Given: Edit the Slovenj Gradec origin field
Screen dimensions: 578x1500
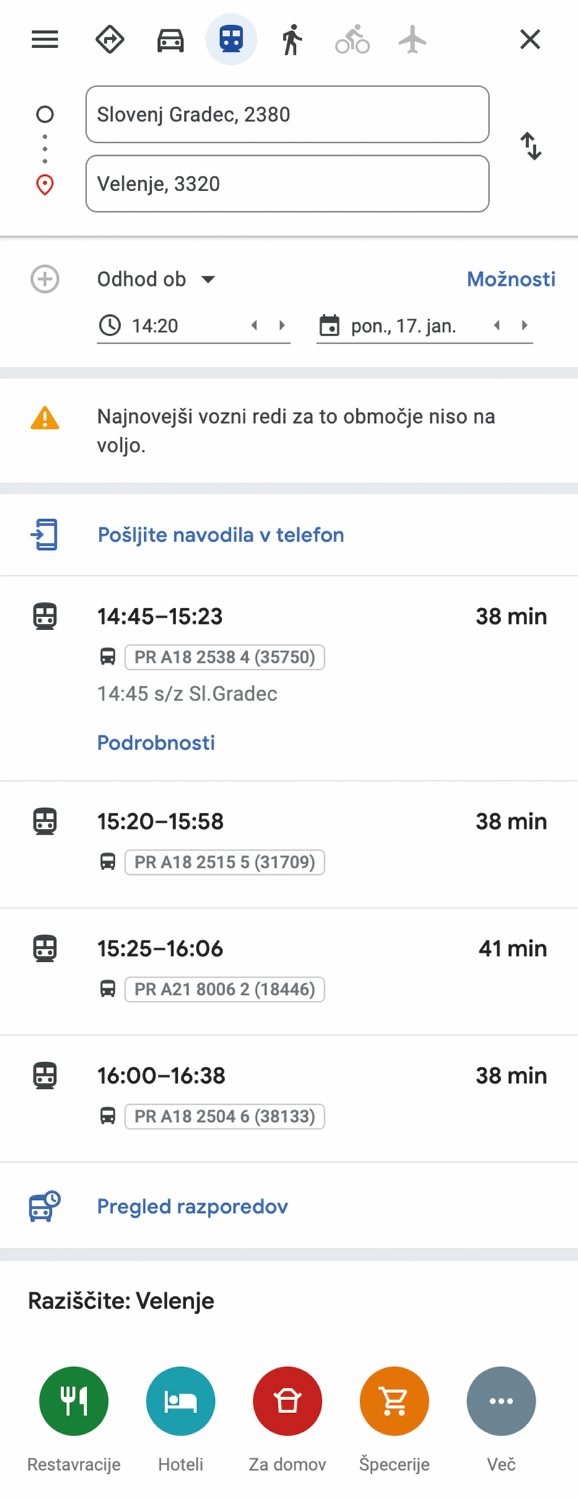Looking at the screenshot, I should [288, 114].
